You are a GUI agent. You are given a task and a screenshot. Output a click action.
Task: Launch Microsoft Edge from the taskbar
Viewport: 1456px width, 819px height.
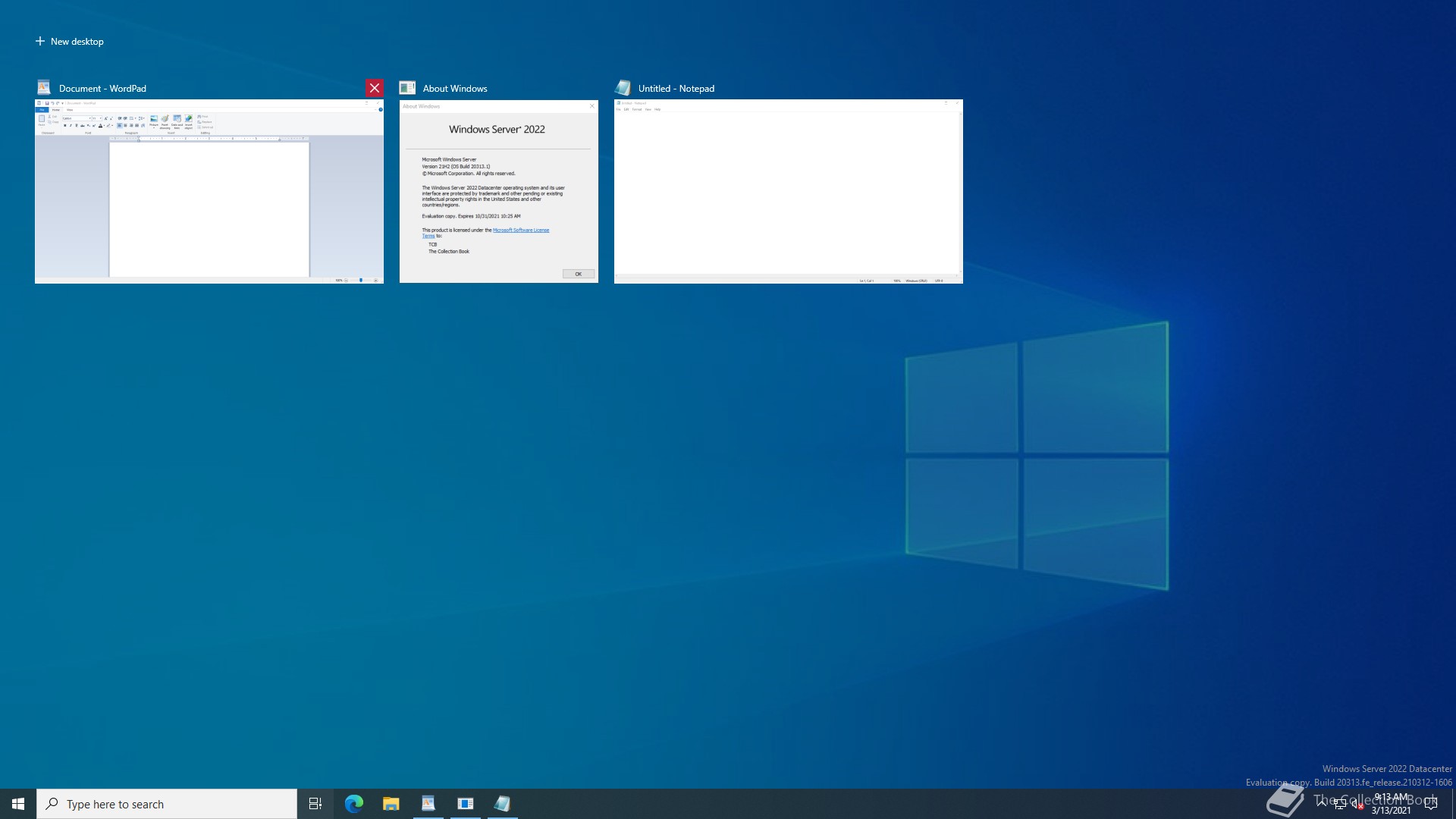(x=354, y=804)
